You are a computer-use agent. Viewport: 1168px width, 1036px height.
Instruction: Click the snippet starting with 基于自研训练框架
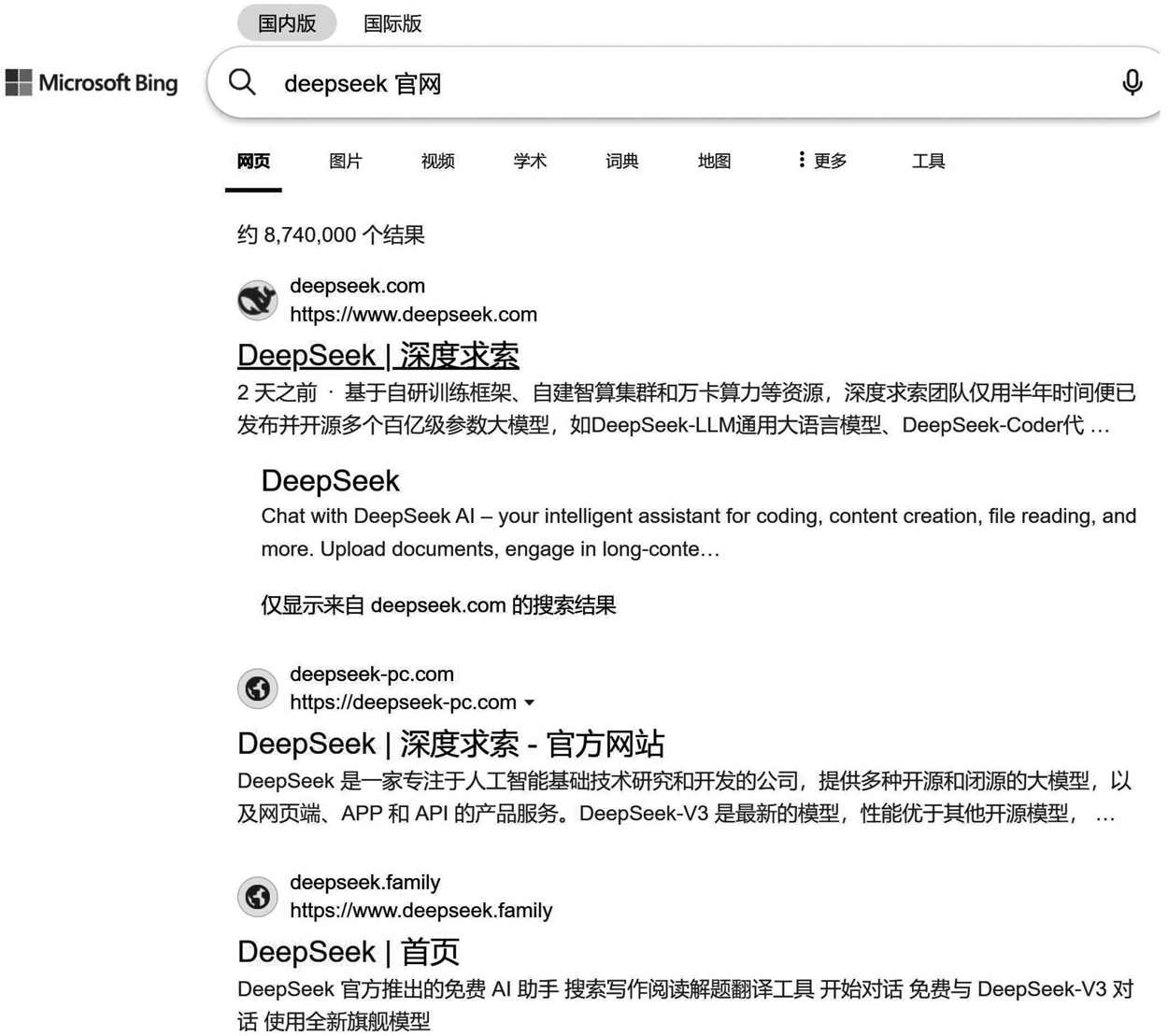[687, 409]
